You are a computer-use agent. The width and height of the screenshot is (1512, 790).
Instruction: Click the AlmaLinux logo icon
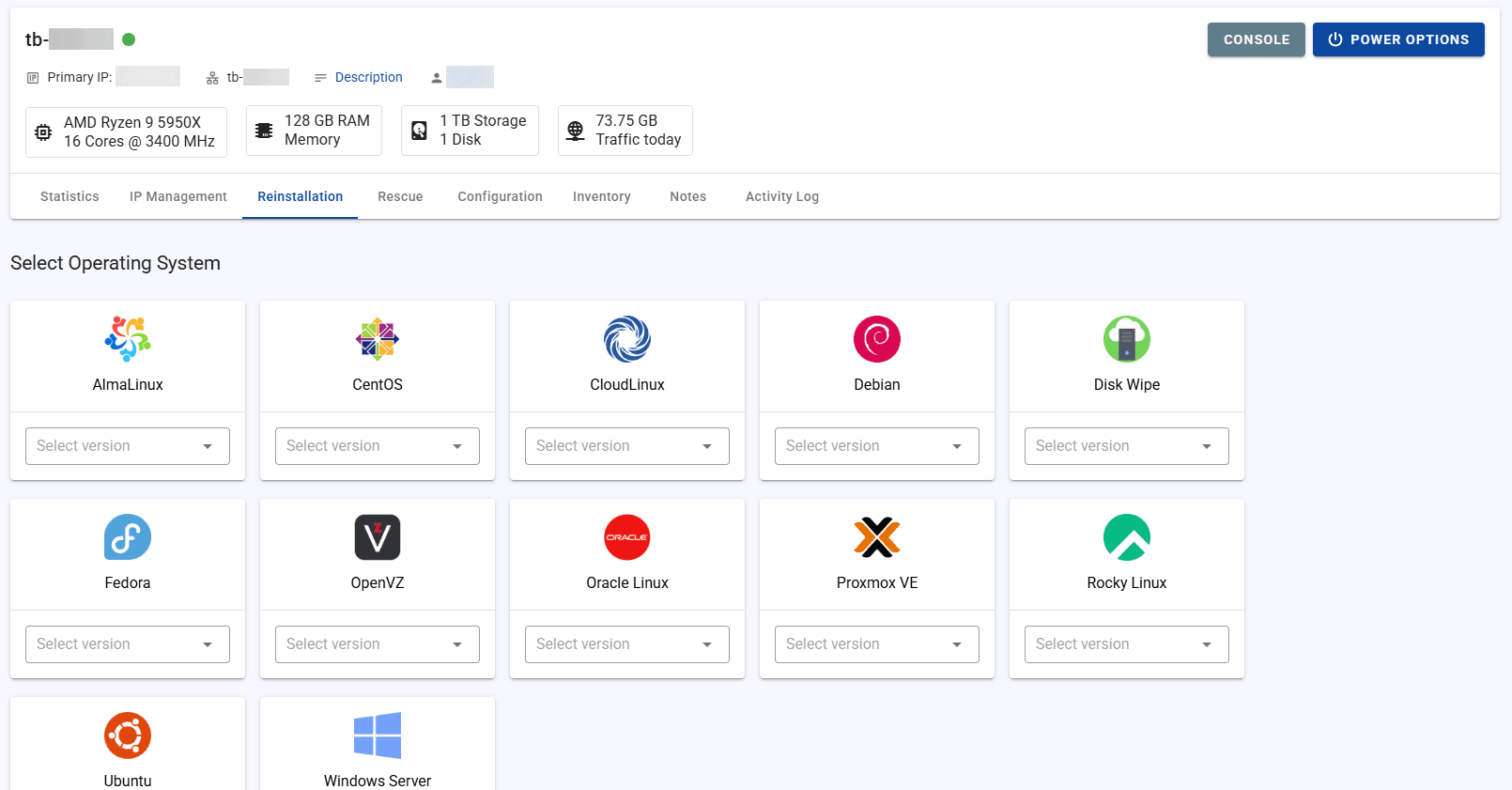[128, 339]
